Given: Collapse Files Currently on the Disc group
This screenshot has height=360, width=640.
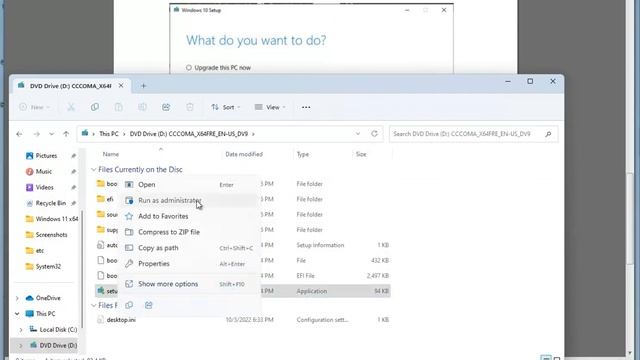Looking at the screenshot, I should pyautogui.click(x=93, y=169).
